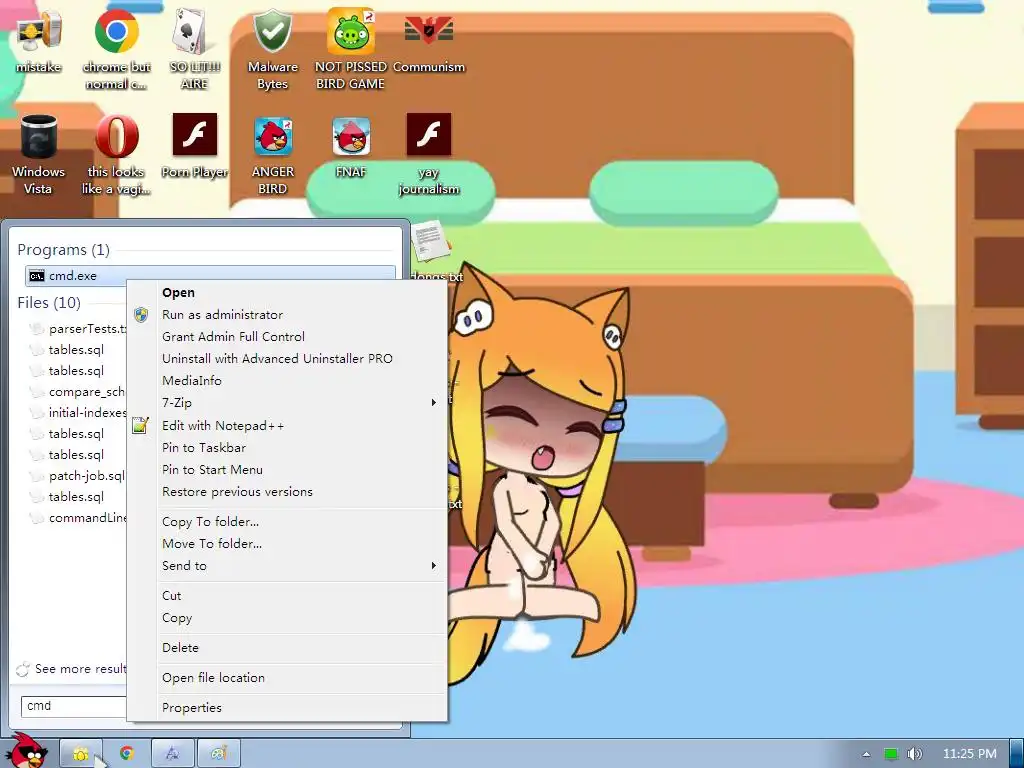
Task: Launch the Opera browser desktop shortcut
Action: click(x=116, y=154)
